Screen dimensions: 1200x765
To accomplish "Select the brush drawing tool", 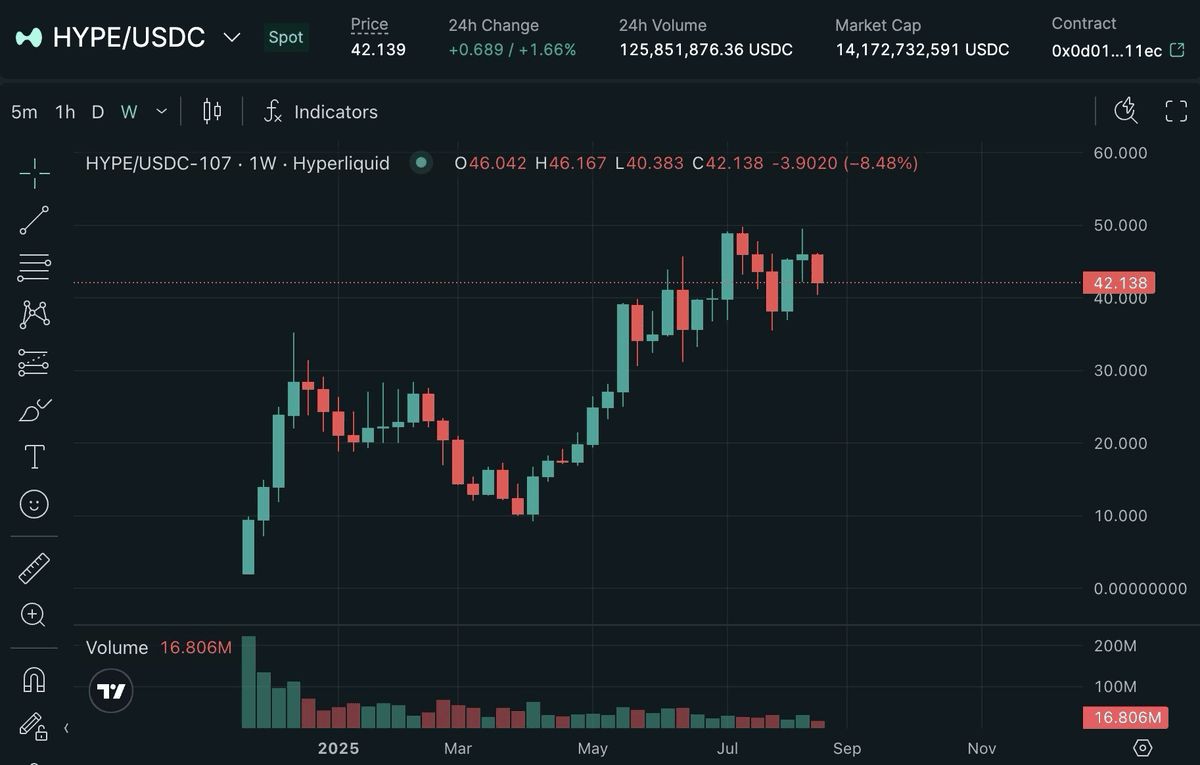I will click(x=34, y=410).
